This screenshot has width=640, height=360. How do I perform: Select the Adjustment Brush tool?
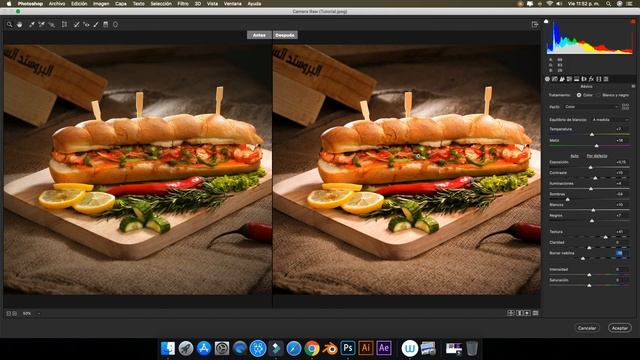(96, 25)
